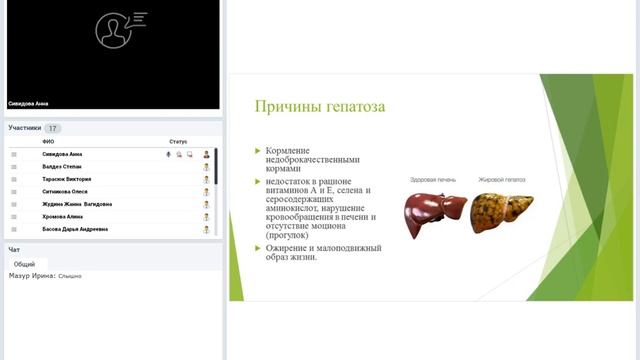Click the user avatar icon for Ситникова Олеся

pyautogui.click(x=207, y=192)
